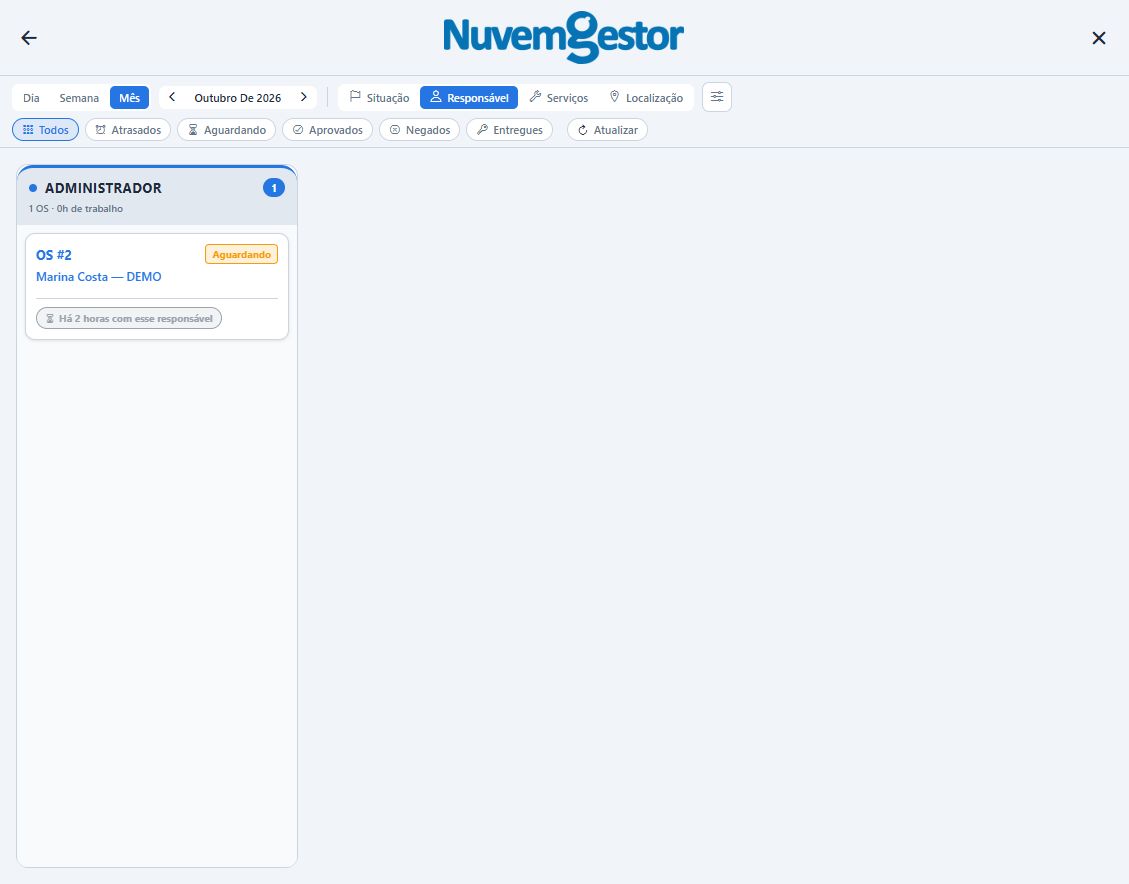Close the panel with the X icon
The image size is (1129, 884).
coord(1099,37)
